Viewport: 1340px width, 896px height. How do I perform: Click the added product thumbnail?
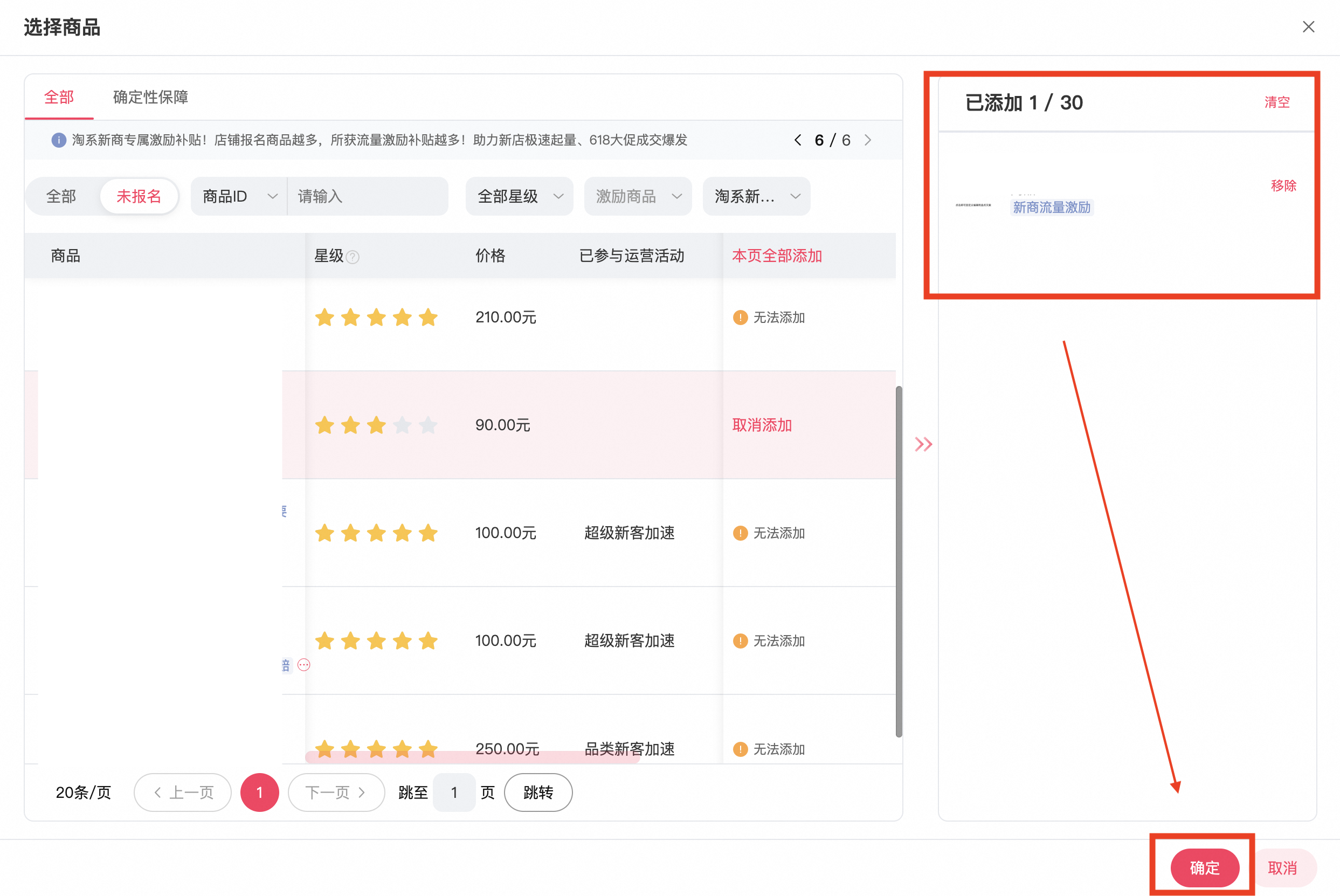973,204
